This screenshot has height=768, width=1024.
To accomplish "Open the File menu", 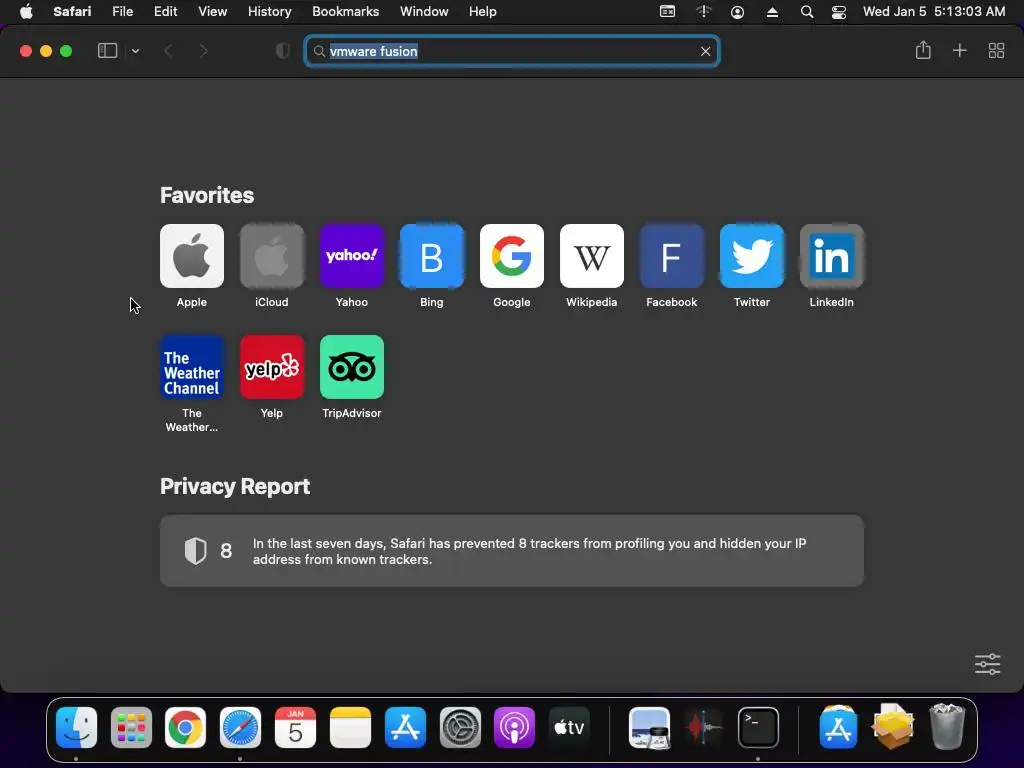I will click(123, 12).
